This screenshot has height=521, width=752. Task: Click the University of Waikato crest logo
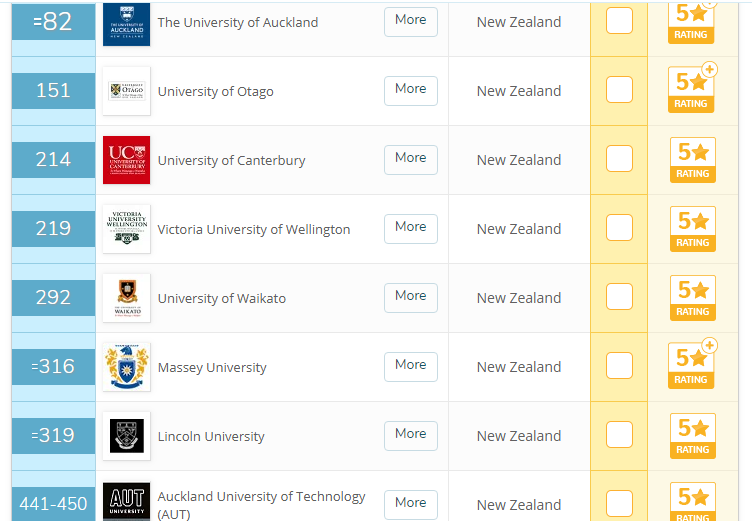point(126,298)
